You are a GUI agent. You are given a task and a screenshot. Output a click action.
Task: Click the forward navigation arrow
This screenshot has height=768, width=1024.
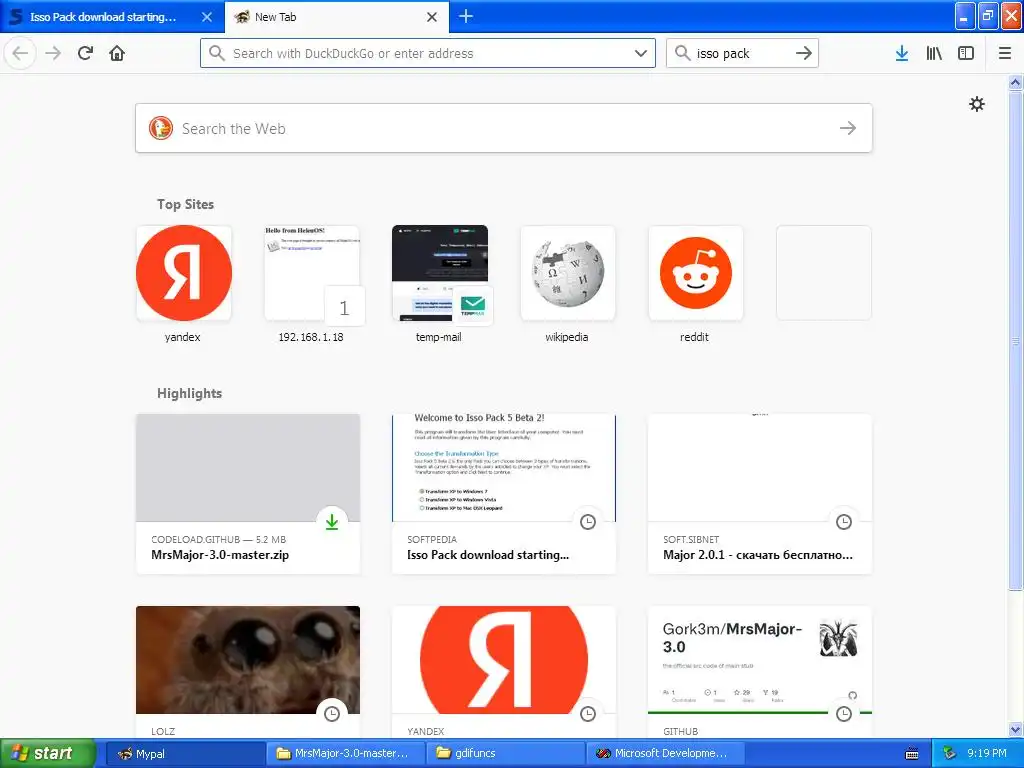tap(53, 53)
